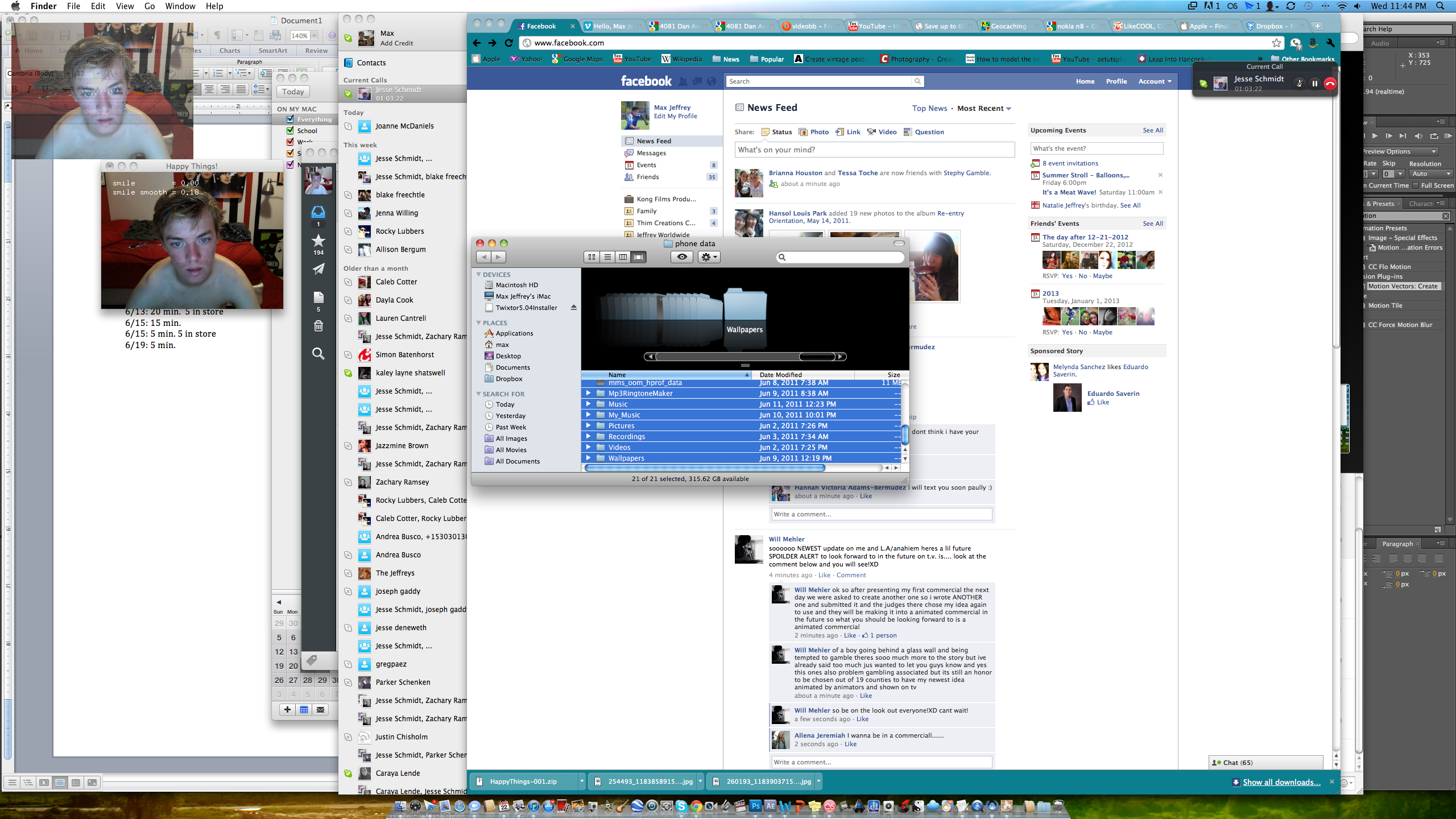Reload the Facebook page in Chrome
The image size is (1456, 819).
[508, 43]
